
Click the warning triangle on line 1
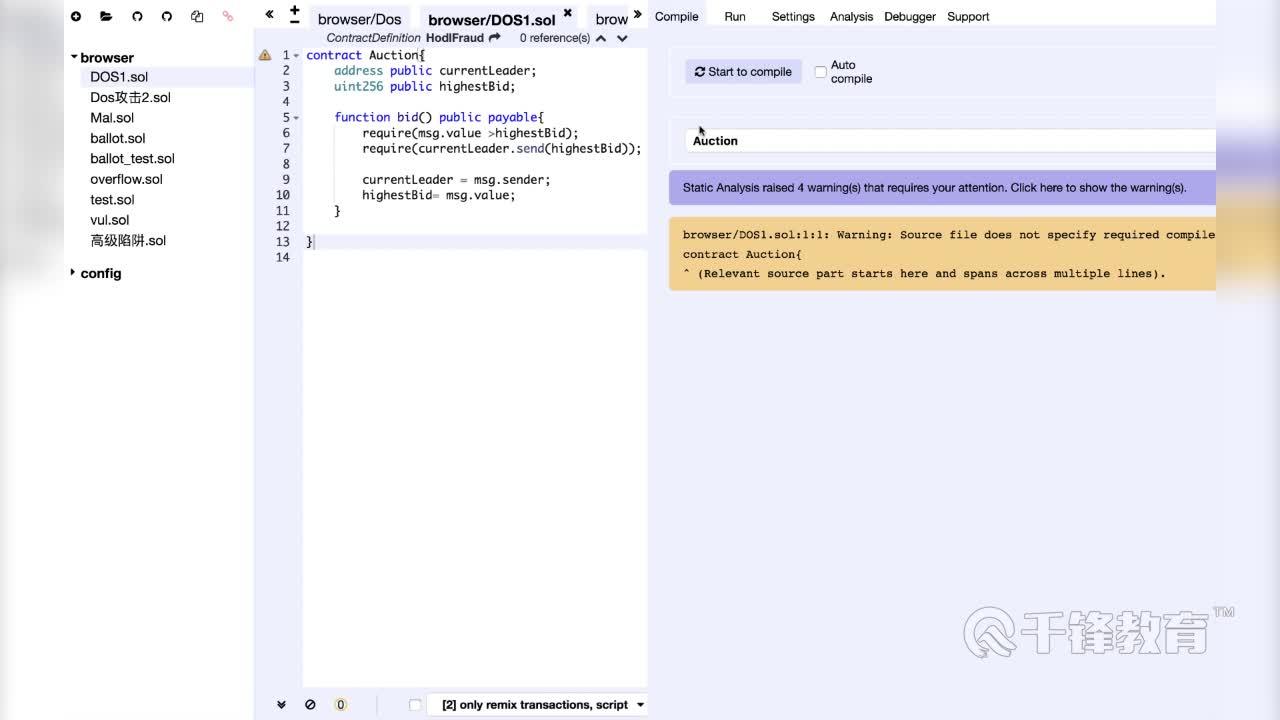pyautogui.click(x=265, y=55)
